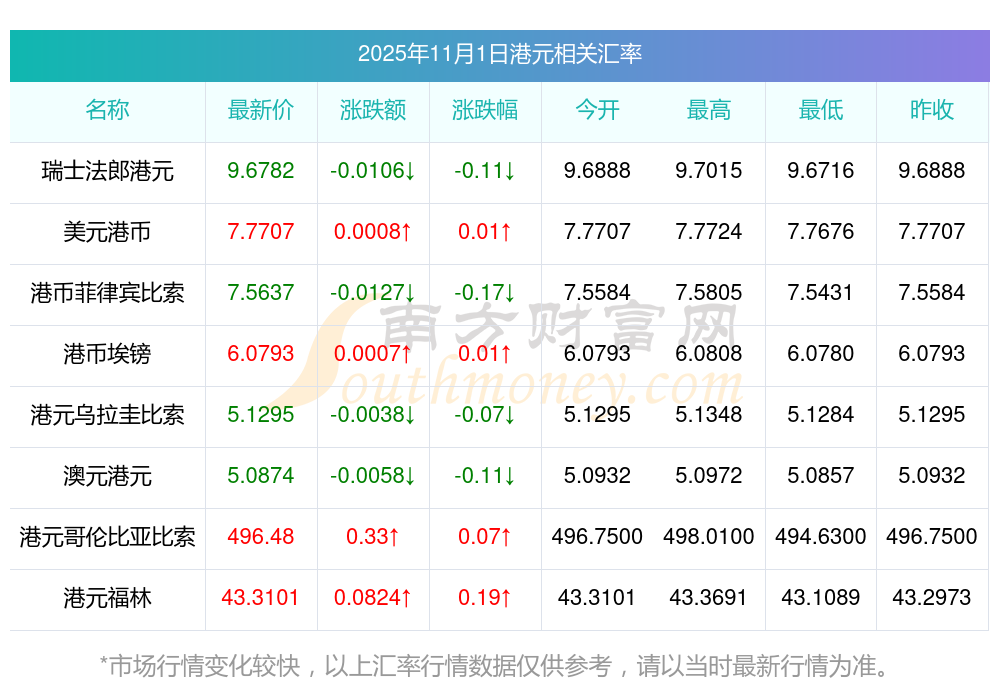Click latest price 7.5637
Image resolution: width=1000 pixels, height=697 pixels.
(x=261, y=292)
